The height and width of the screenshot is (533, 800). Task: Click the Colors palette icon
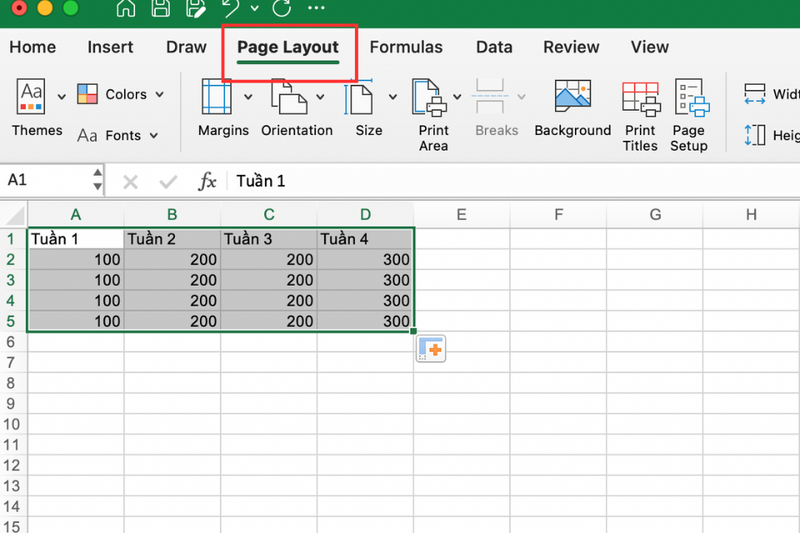point(87,94)
